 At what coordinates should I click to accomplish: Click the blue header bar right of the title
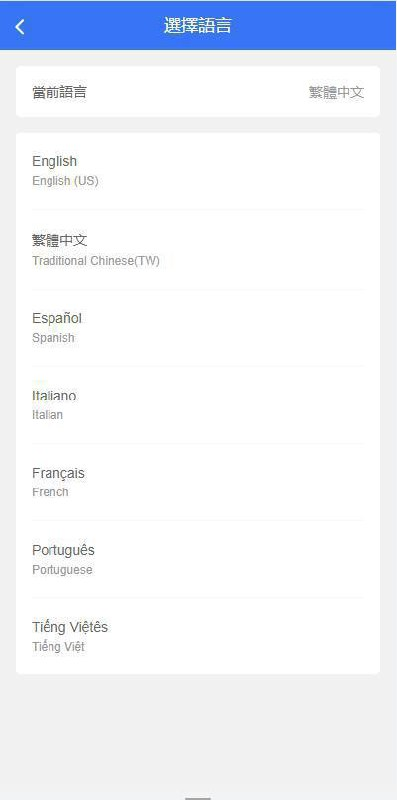(x=314, y=26)
